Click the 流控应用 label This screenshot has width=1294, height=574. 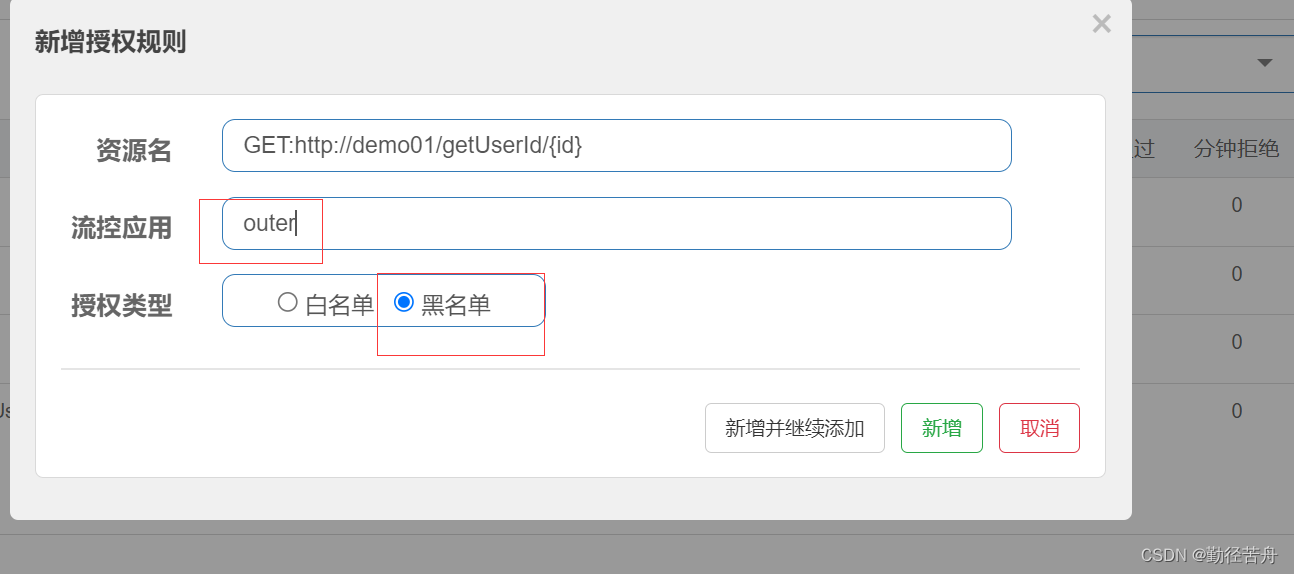point(121,228)
